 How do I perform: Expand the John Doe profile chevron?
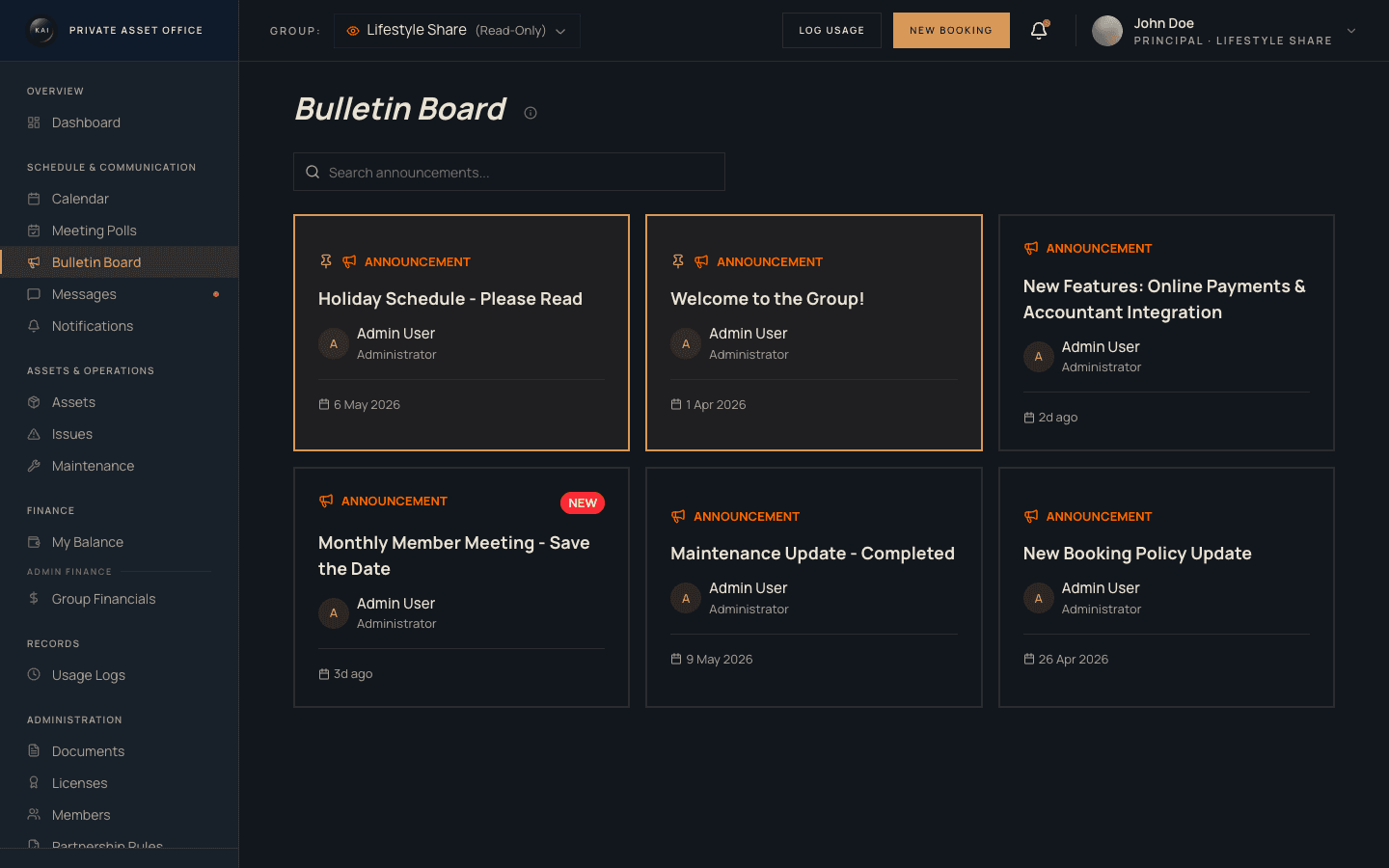pos(1351,31)
